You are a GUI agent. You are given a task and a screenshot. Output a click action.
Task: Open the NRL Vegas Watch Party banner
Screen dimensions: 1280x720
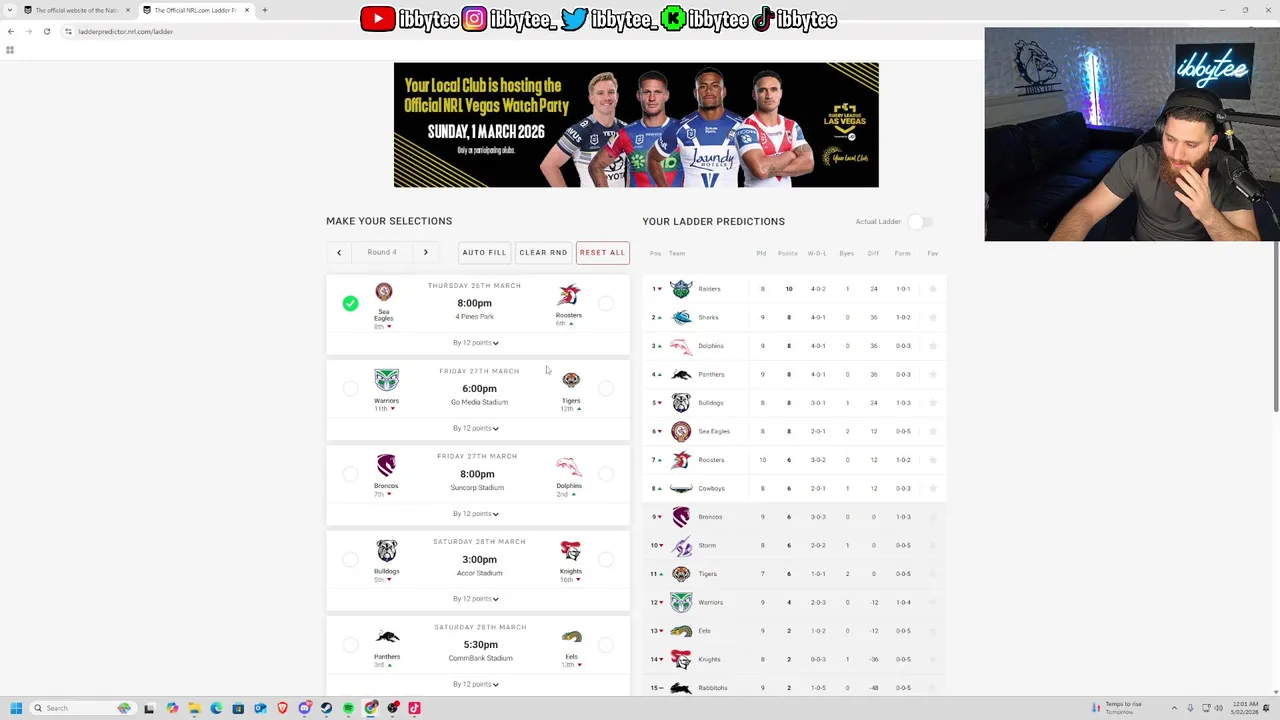coord(636,125)
